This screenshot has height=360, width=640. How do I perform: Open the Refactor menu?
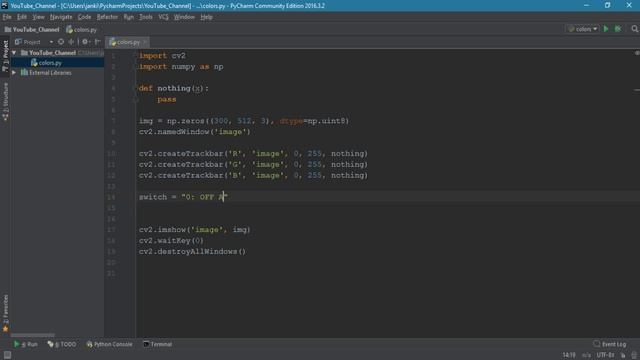[x=107, y=17]
